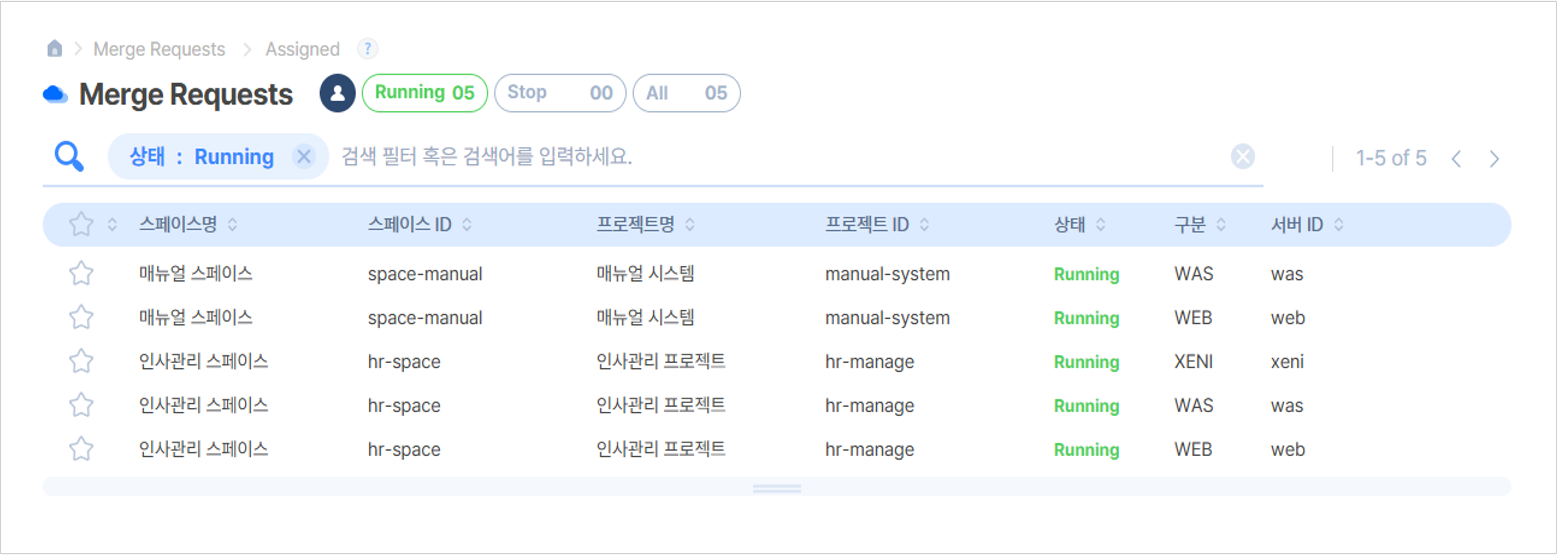Clear the search field with the X icon
The image size is (1557, 555).
(x=1242, y=157)
